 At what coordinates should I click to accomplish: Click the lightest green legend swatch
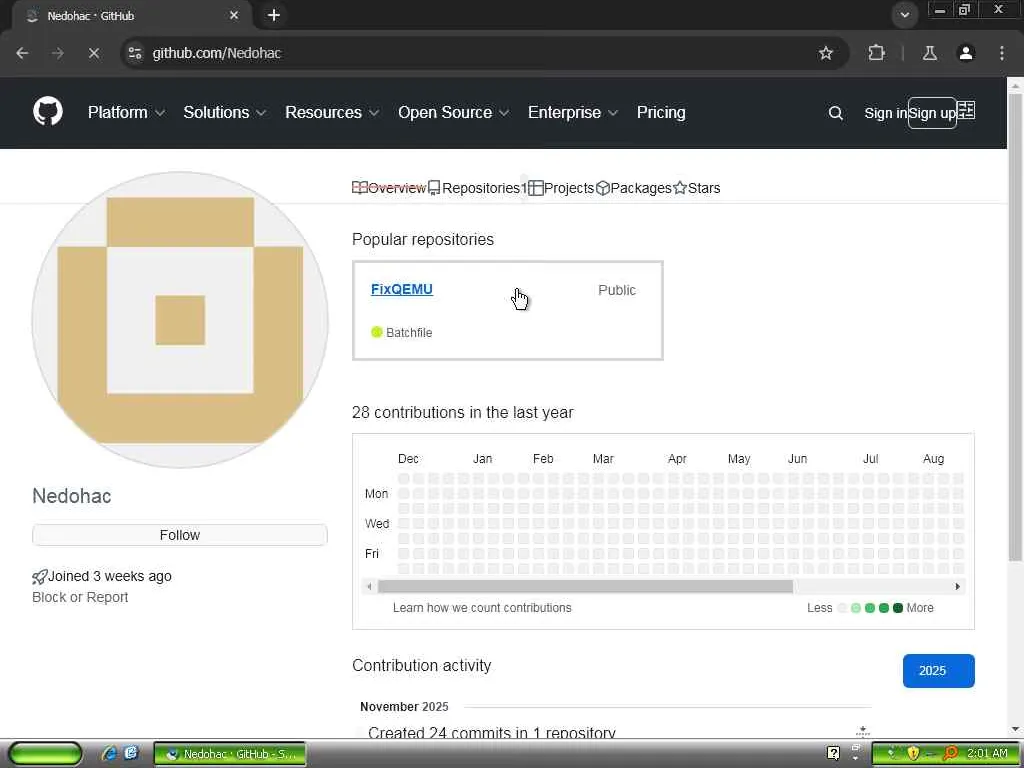point(856,608)
